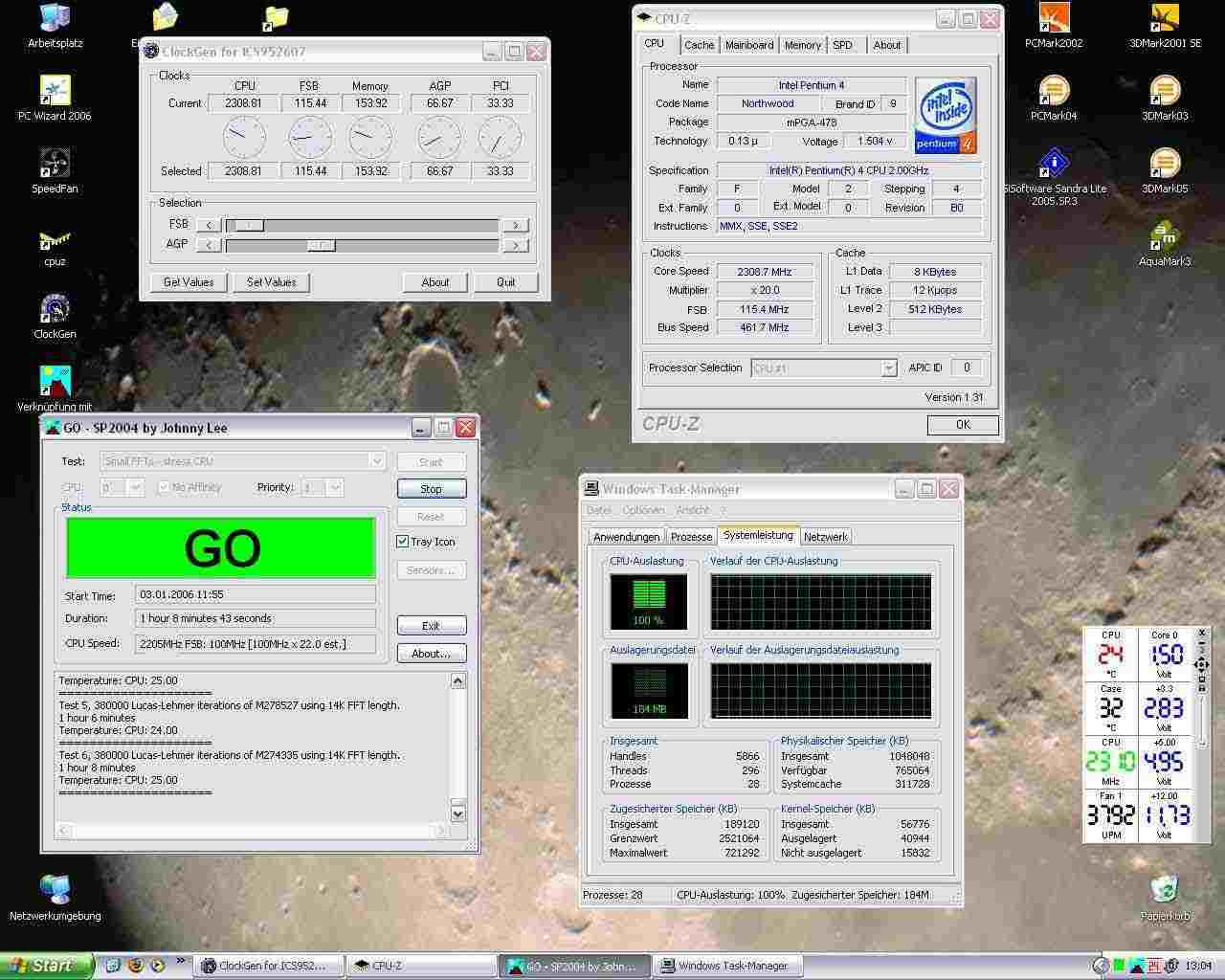1225x980 pixels.
Task: Click the AGP slider left arrow
Action: [x=210, y=245]
